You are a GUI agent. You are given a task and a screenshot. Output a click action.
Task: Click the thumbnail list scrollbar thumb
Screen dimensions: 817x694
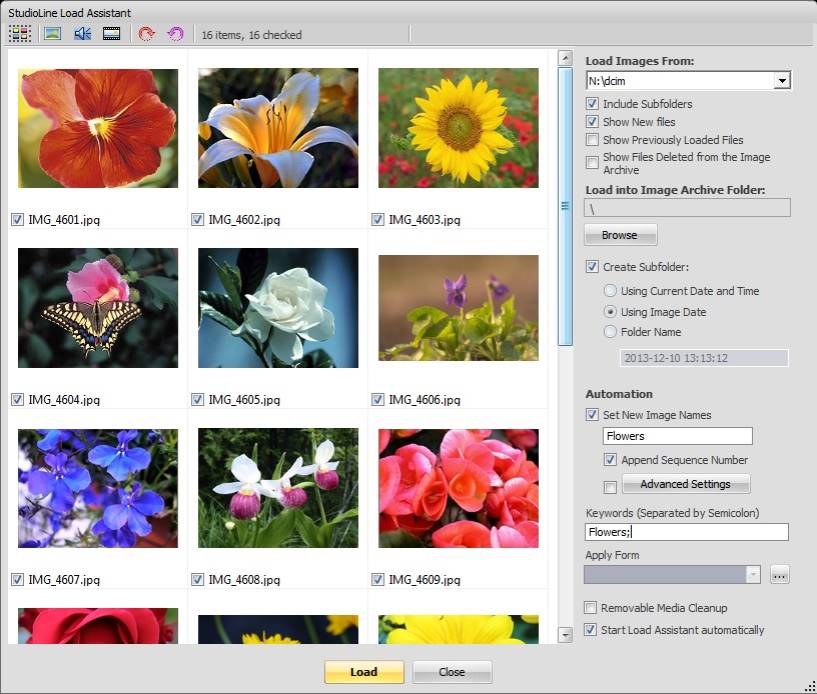pos(565,206)
